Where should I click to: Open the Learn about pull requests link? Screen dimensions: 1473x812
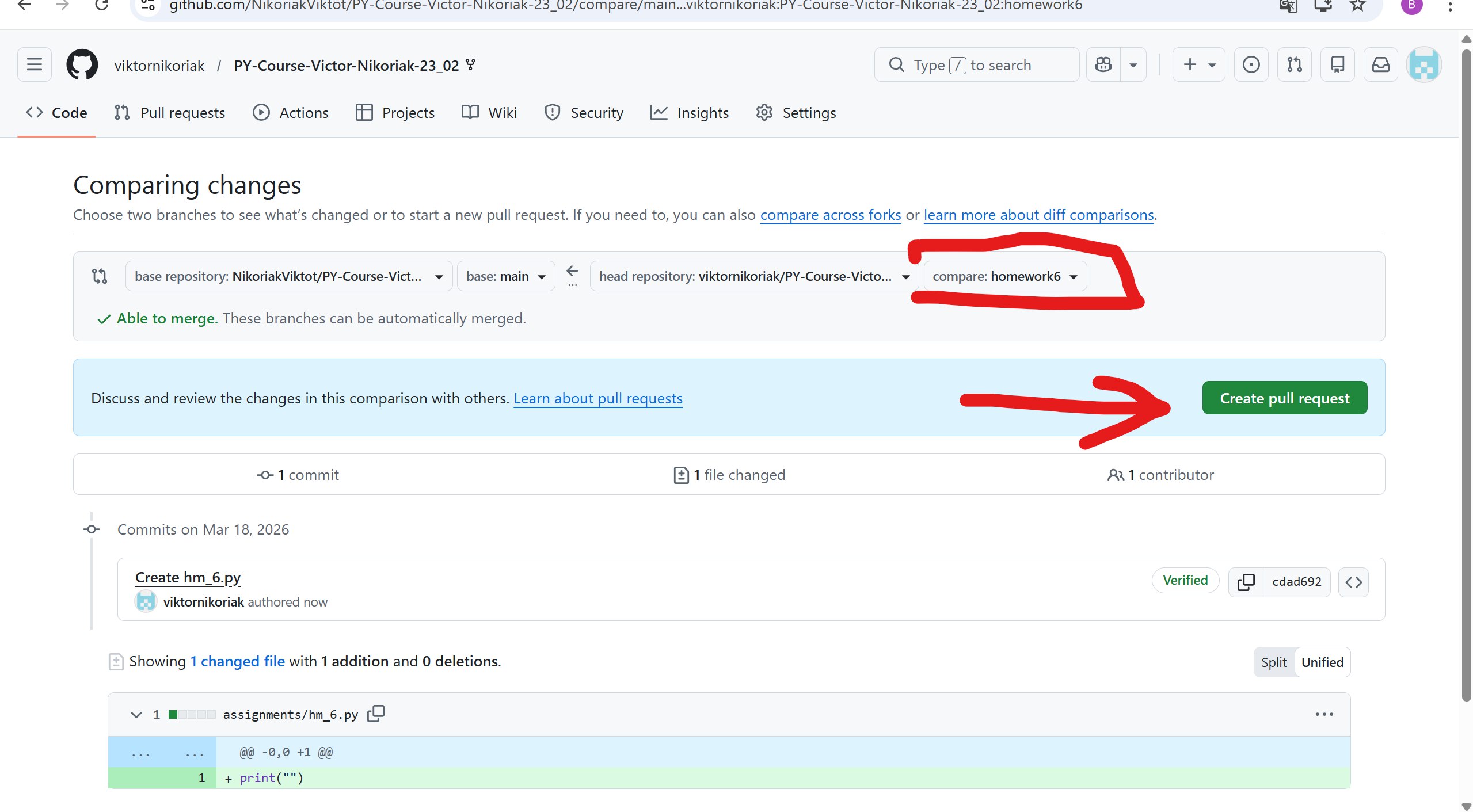(597, 398)
